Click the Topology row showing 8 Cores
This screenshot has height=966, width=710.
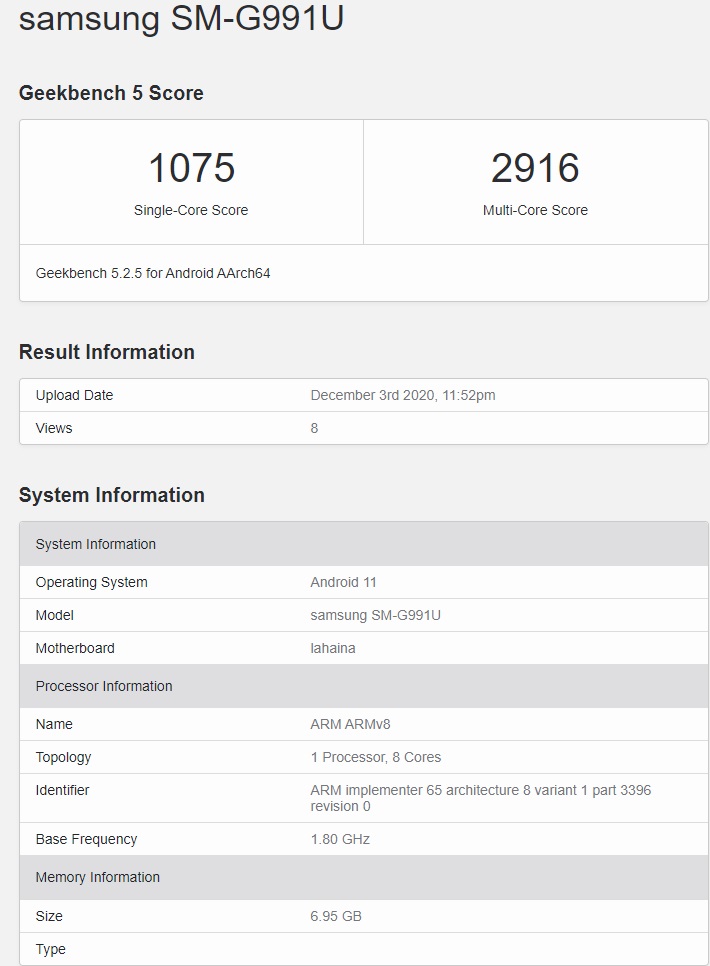tap(374, 757)
